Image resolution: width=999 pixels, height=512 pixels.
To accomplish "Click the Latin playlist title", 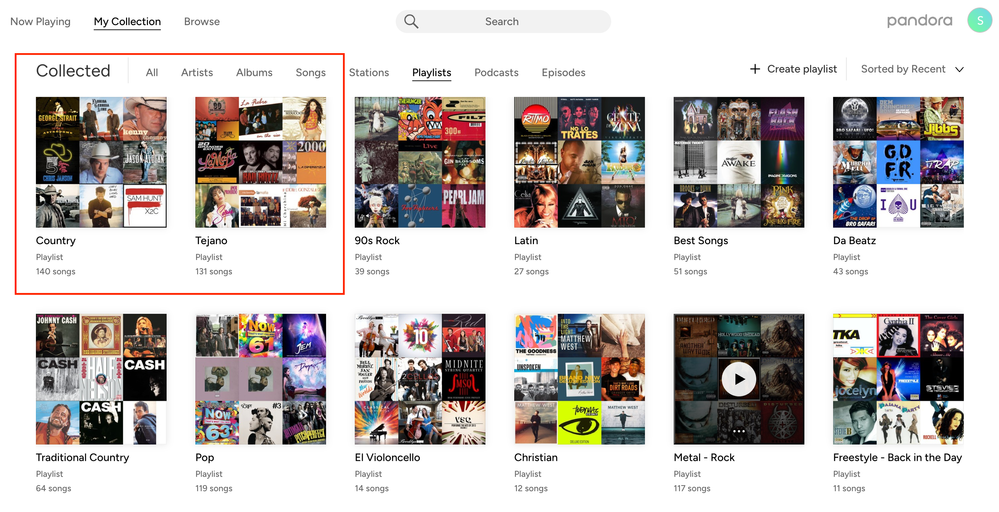I will 526,241.
